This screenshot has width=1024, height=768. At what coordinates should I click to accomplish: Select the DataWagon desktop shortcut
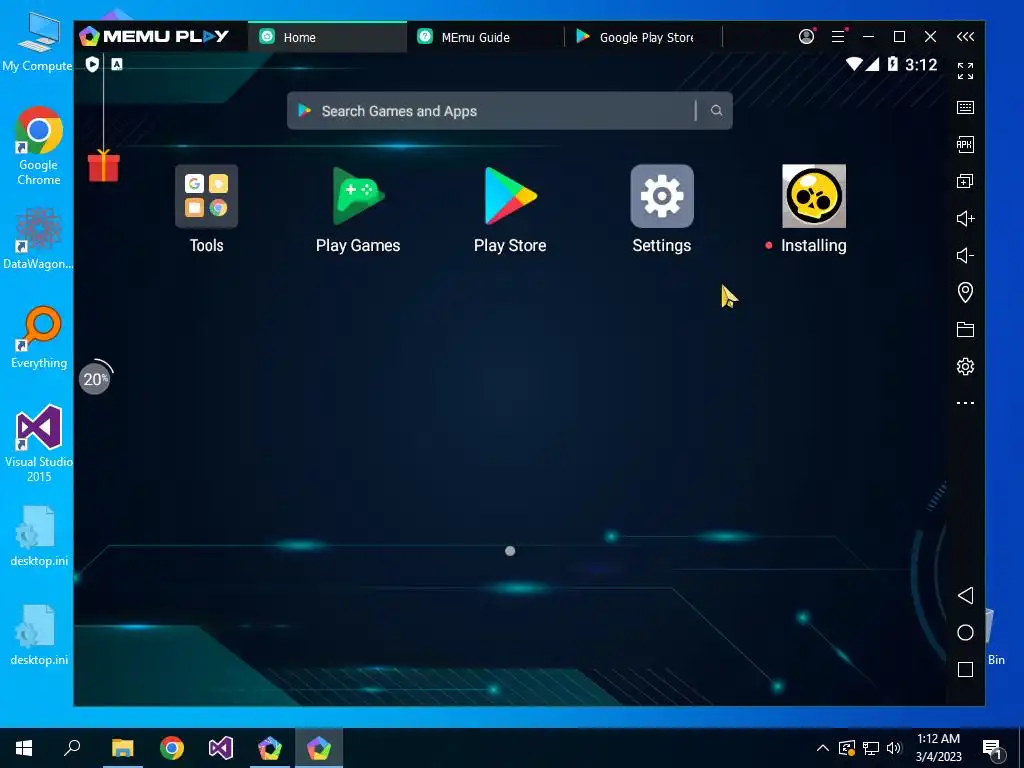click(x=39, y=238)
